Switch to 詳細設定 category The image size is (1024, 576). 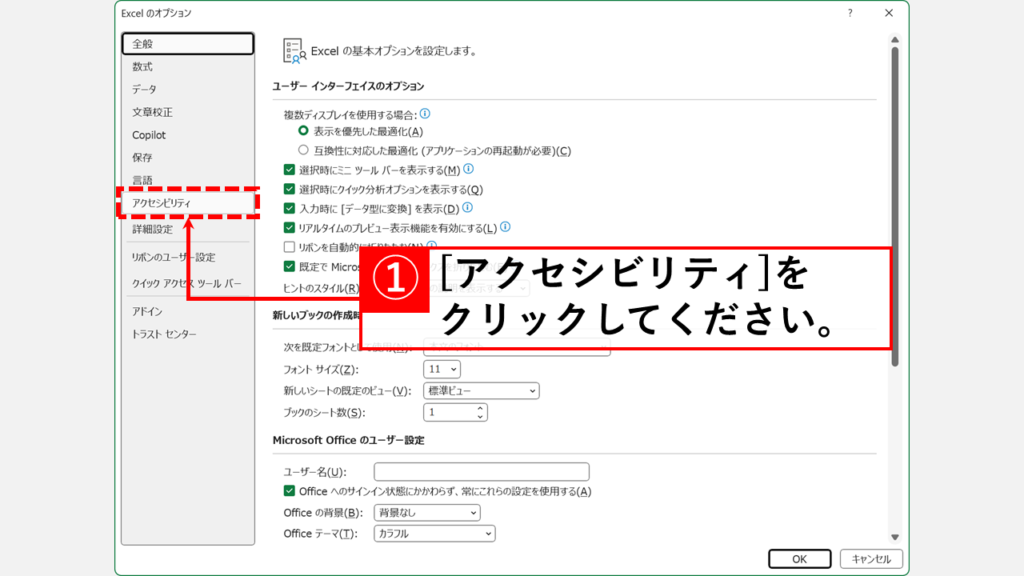pos(152,229)
